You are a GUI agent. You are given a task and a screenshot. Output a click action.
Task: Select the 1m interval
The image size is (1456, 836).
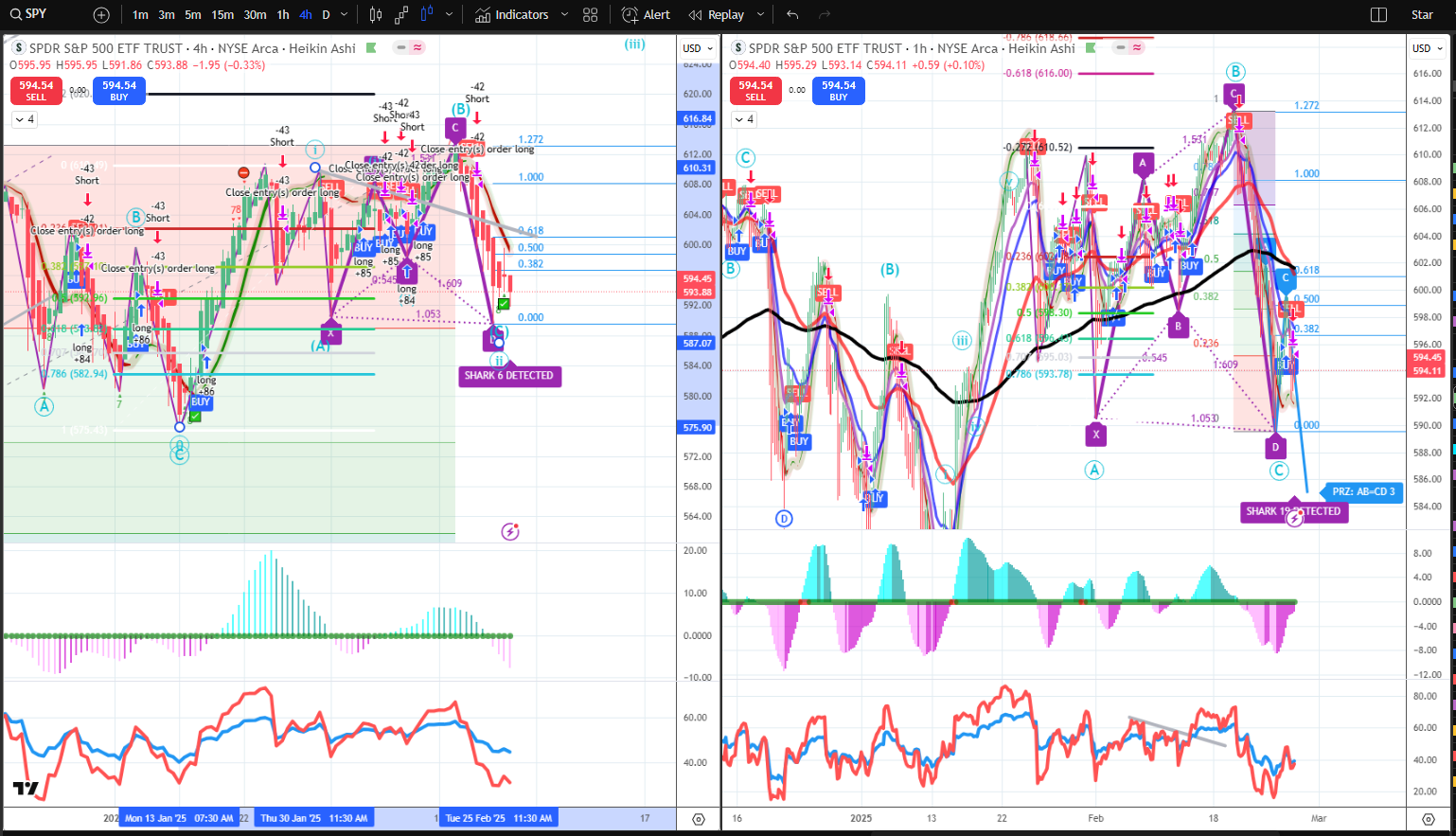coord(140,15)
